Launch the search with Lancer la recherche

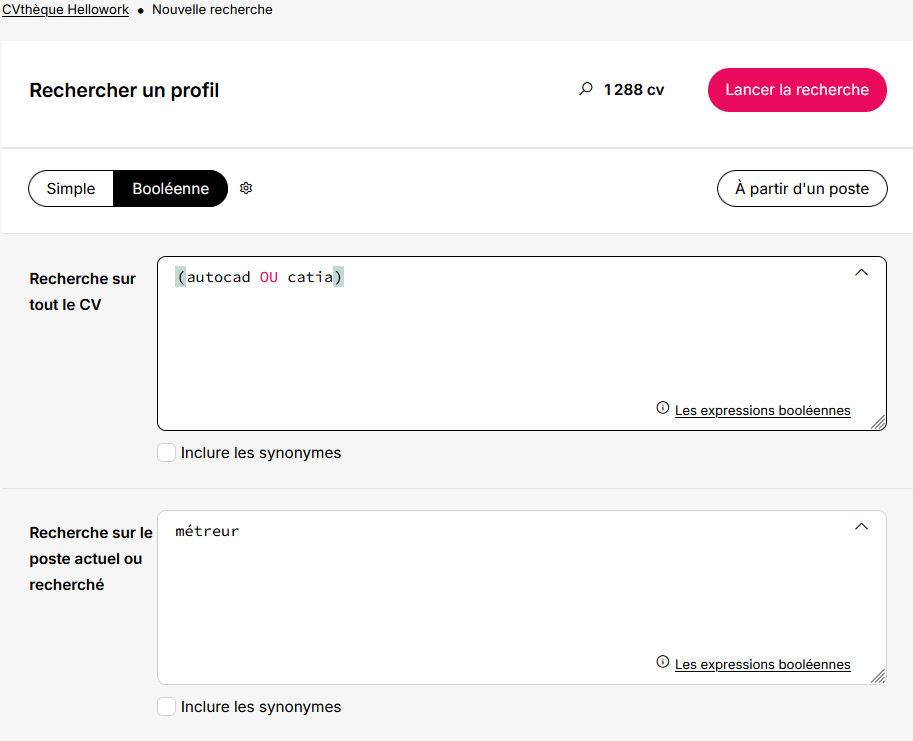coord(797,90)
